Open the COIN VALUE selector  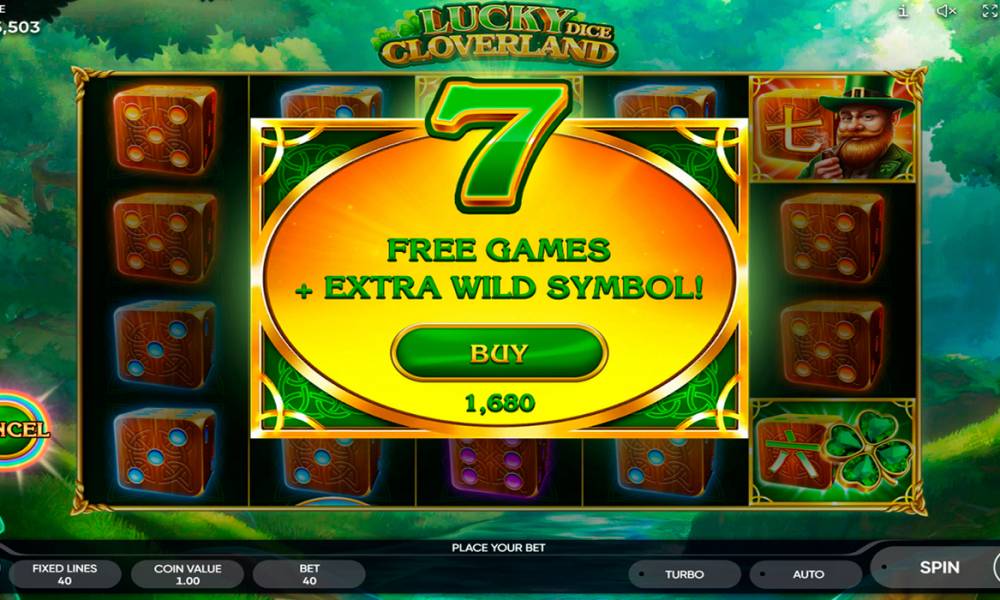click(x=188, y=574)
